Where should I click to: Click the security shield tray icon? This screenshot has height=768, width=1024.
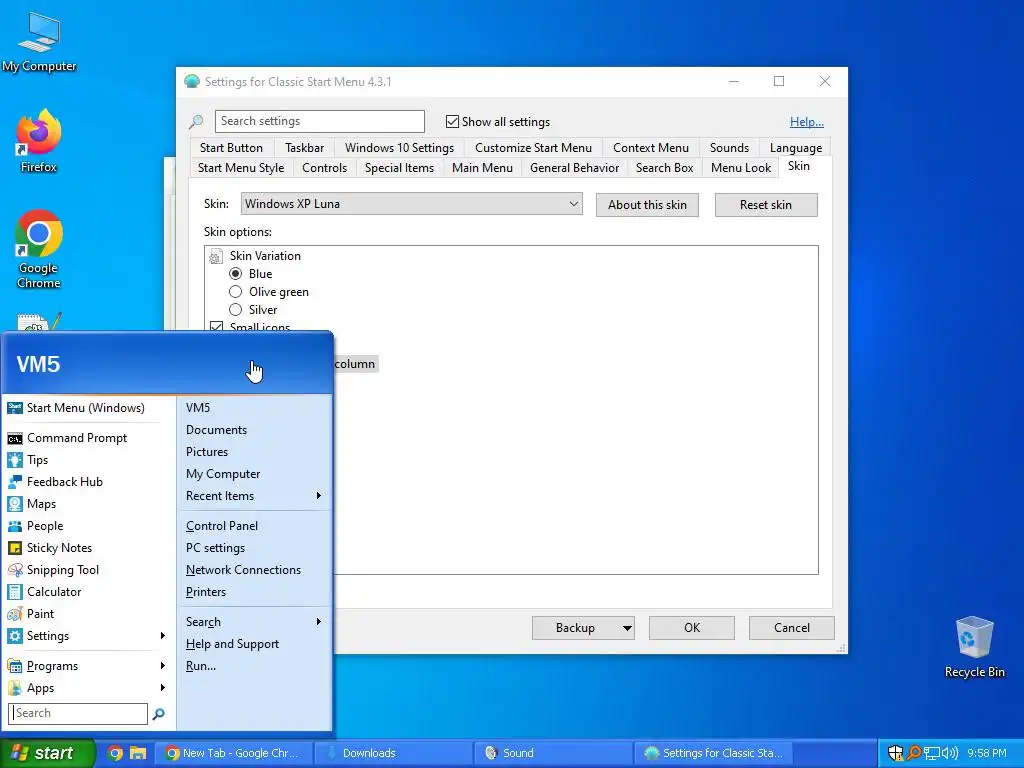point(896,753)
